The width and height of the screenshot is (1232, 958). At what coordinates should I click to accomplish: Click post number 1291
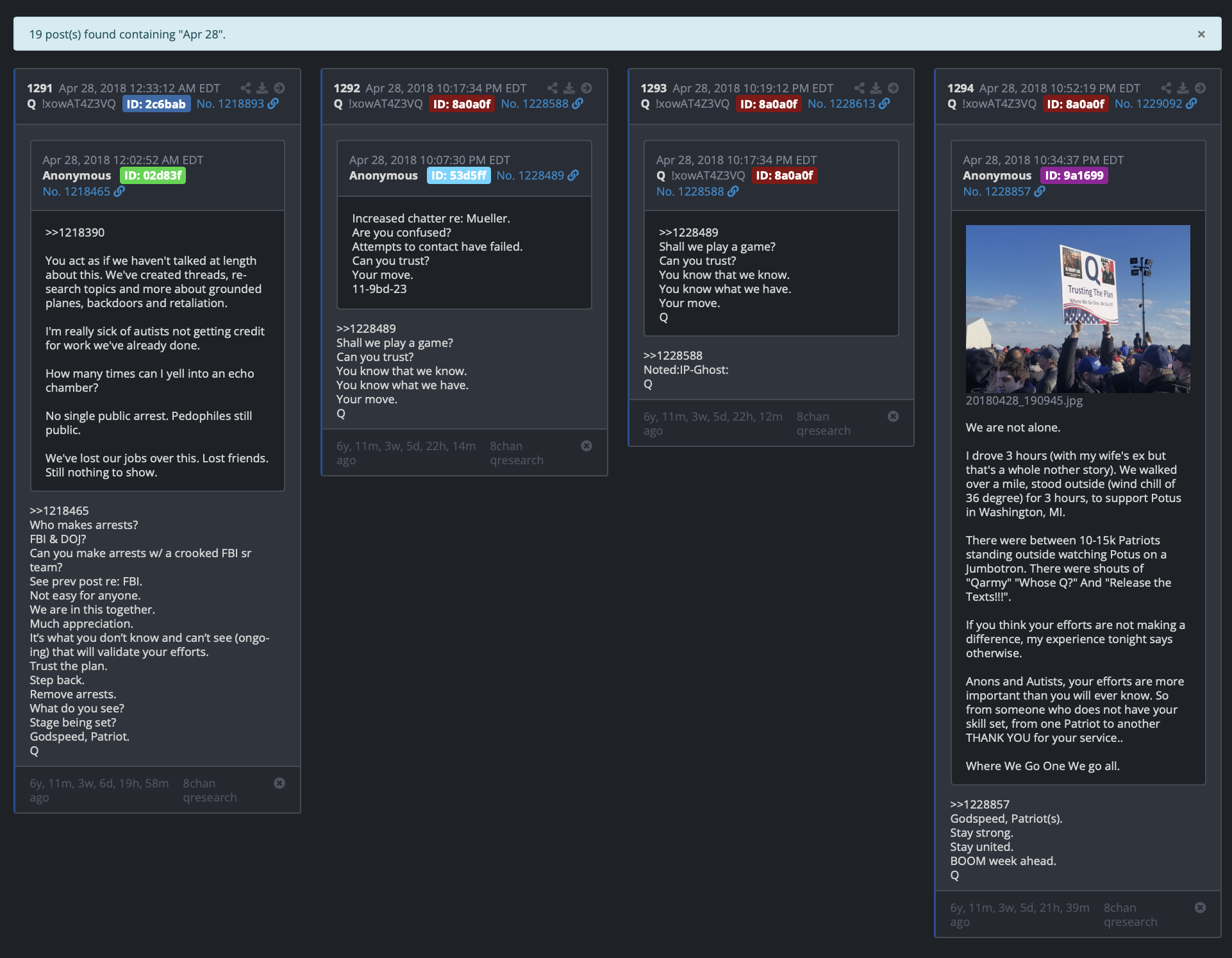coord(40,88)
